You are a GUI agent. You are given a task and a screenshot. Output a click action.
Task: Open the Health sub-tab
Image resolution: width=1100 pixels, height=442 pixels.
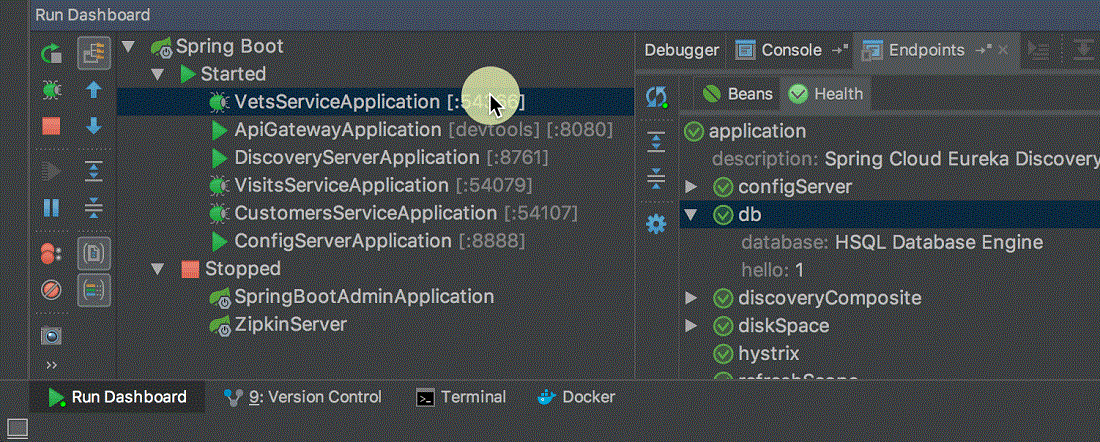tap(826, 94)
